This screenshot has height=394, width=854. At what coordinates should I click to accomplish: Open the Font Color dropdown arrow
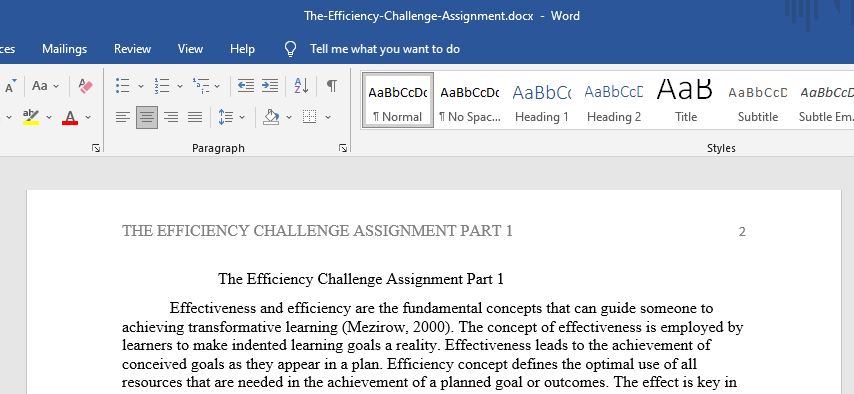[88, 117]
